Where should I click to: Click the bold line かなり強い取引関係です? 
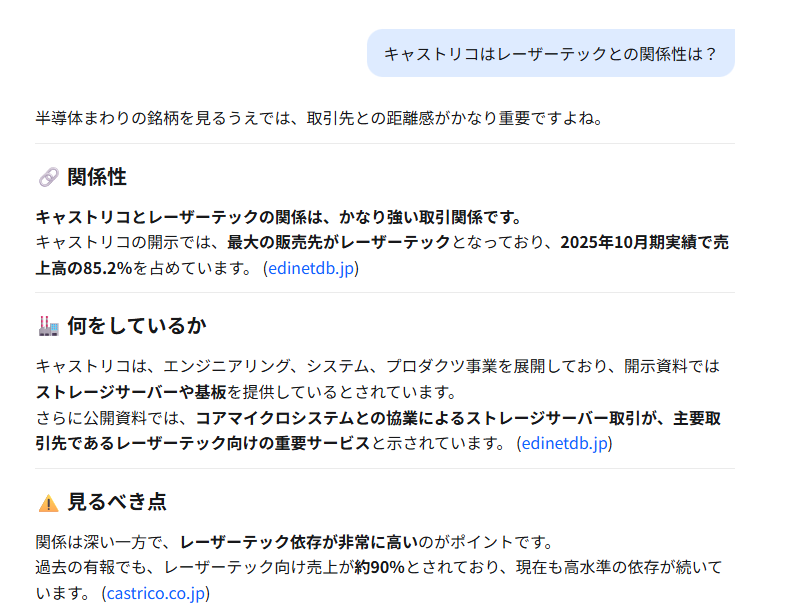click(x=278, y=217)
